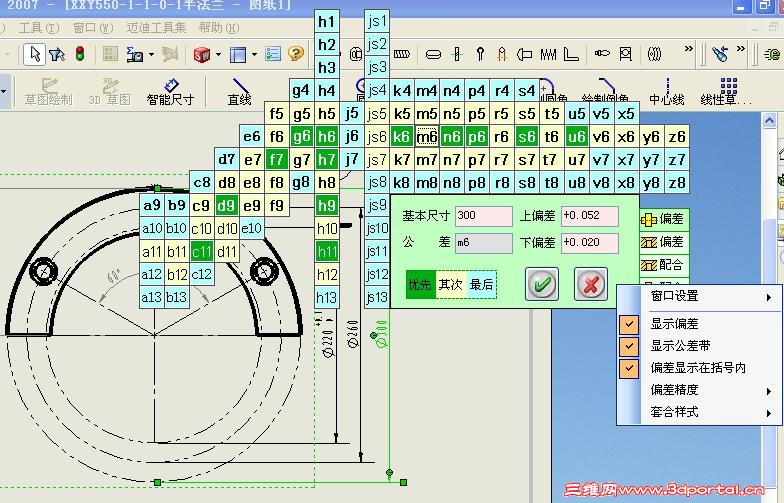Click the bolt head part icon
Image resolution: width=784 pixels, height=503 pixels.
[x=524, y=54]
